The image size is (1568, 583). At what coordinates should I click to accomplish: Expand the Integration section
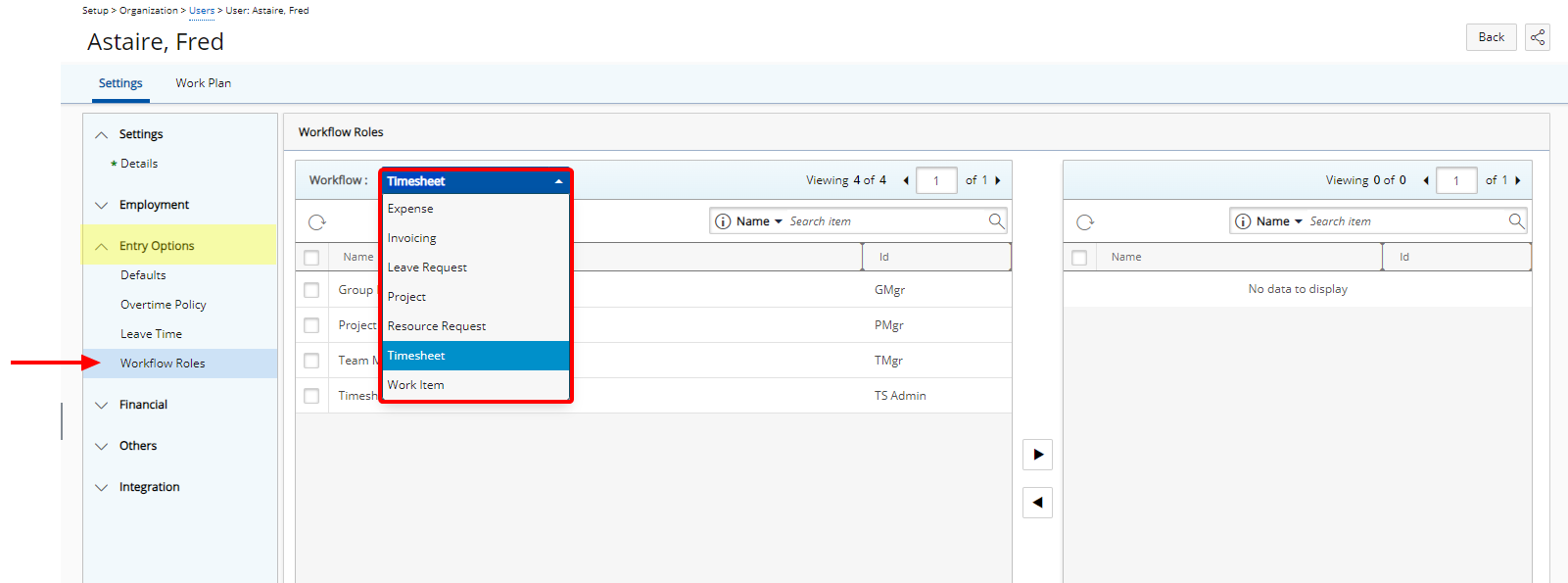click(x=102, y=488)
